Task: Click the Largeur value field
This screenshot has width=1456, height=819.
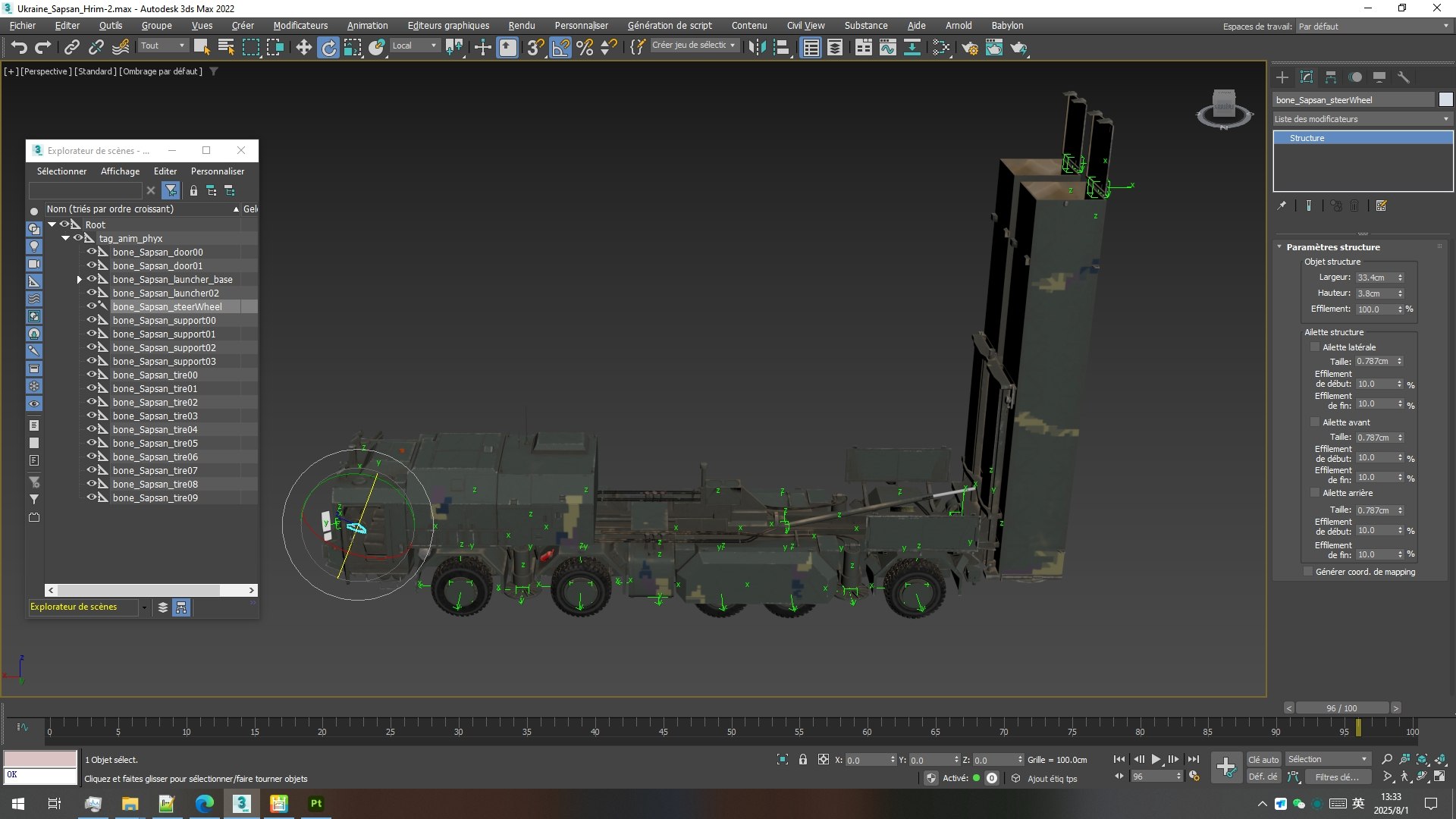Action: click(1376, 278)
